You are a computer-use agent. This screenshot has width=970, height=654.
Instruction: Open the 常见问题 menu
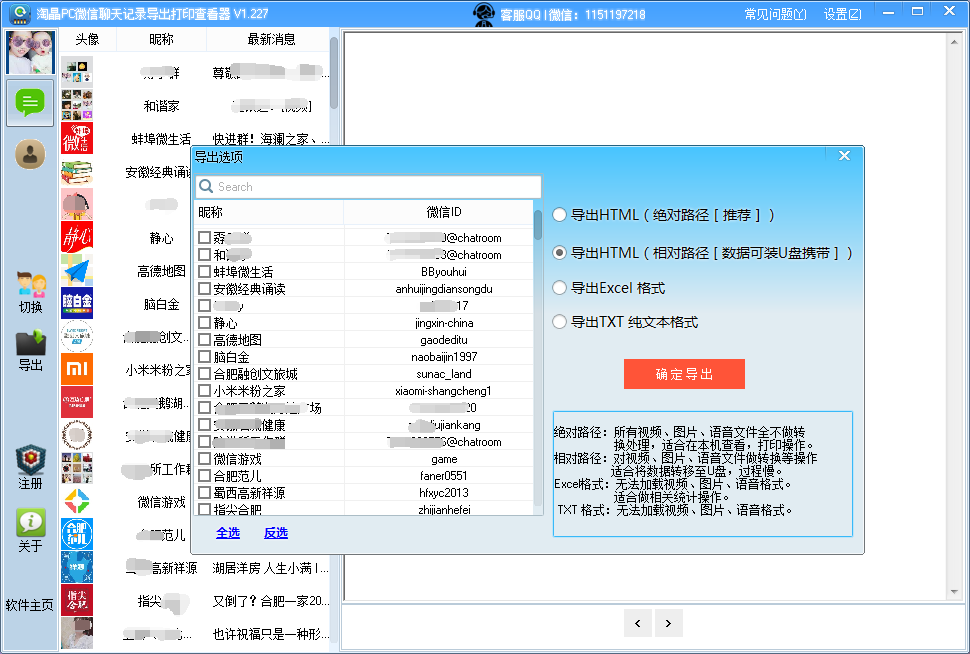click(x=775, y=14)
